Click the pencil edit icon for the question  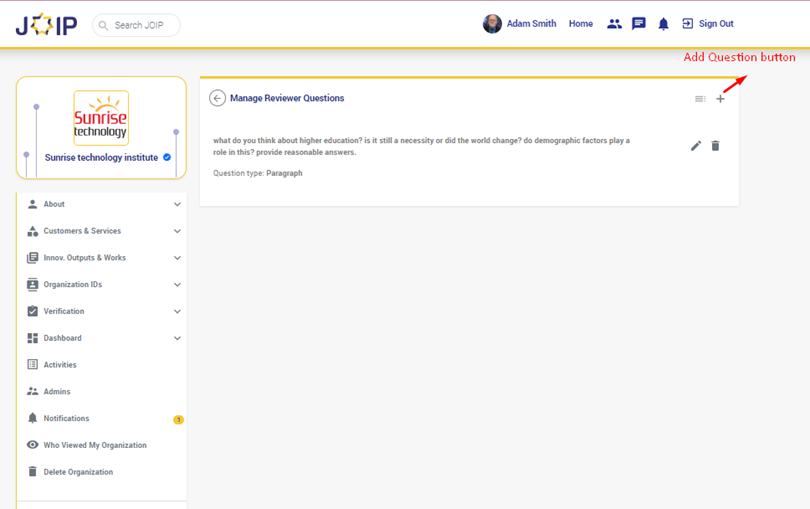pyautogui.click(x=696, y=146)
